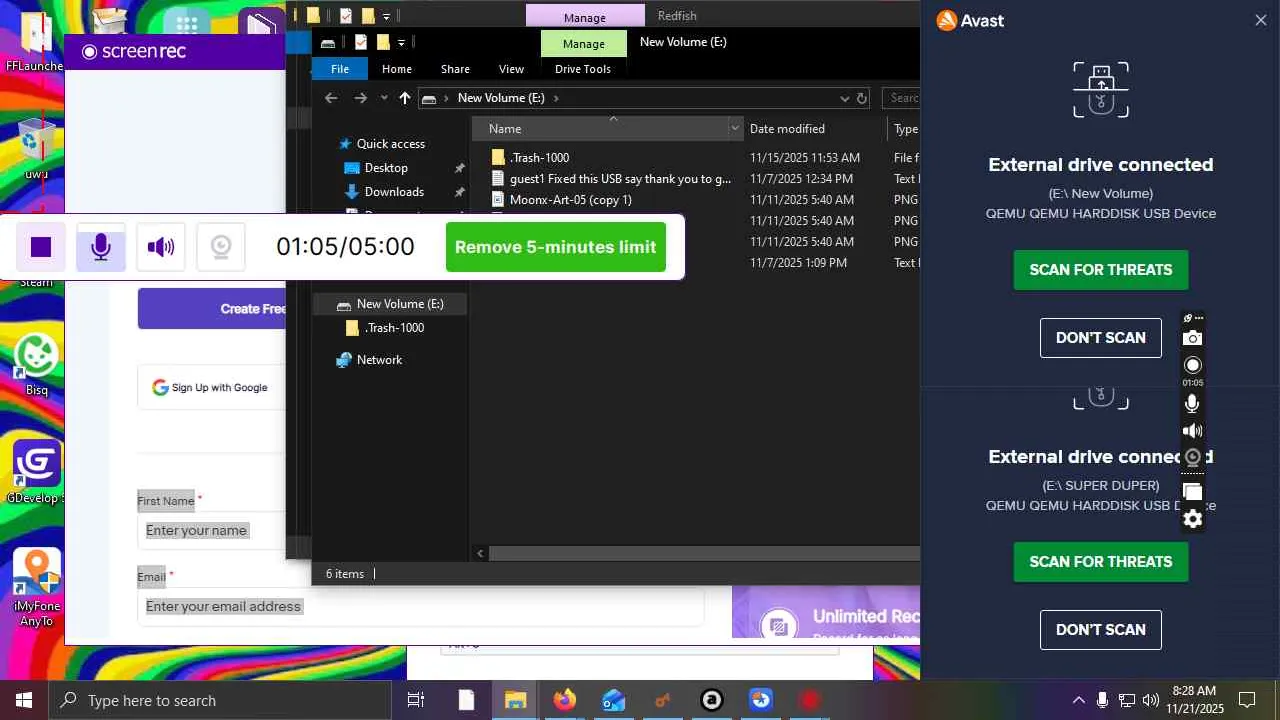Click the First Name input field
The height and width of the screenshot is (720, 1280).
[212, 530]
